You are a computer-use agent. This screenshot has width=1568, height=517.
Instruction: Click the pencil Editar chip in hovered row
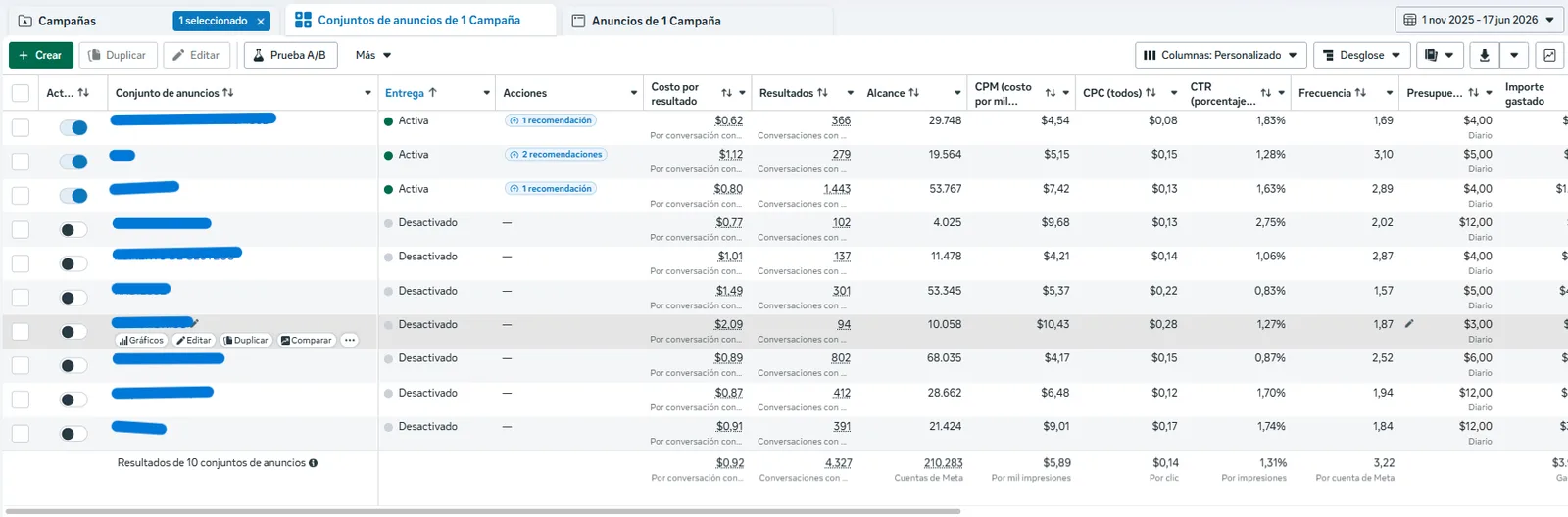point(194,340)
